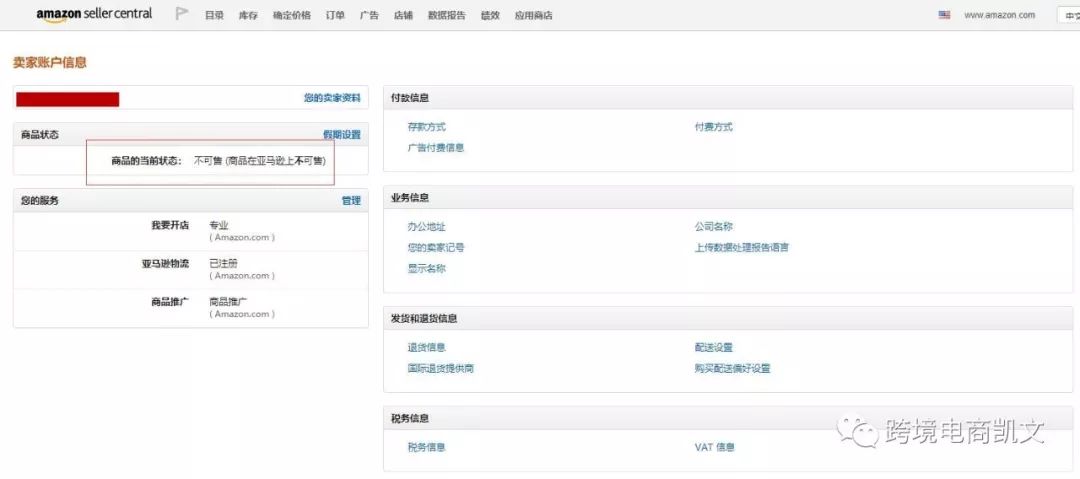Click the US flag marketplace icon
The image size is (1080, 479).
tap(944, 14)
